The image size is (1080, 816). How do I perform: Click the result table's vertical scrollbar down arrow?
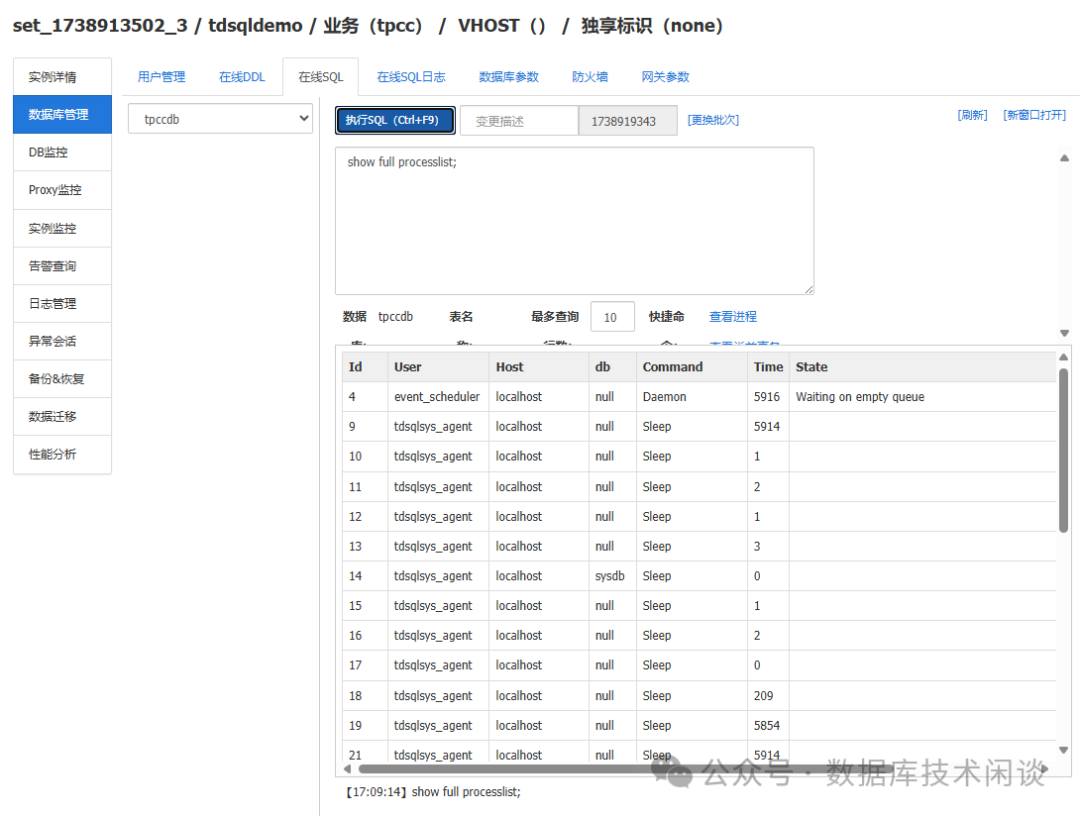coord(1063,749)
